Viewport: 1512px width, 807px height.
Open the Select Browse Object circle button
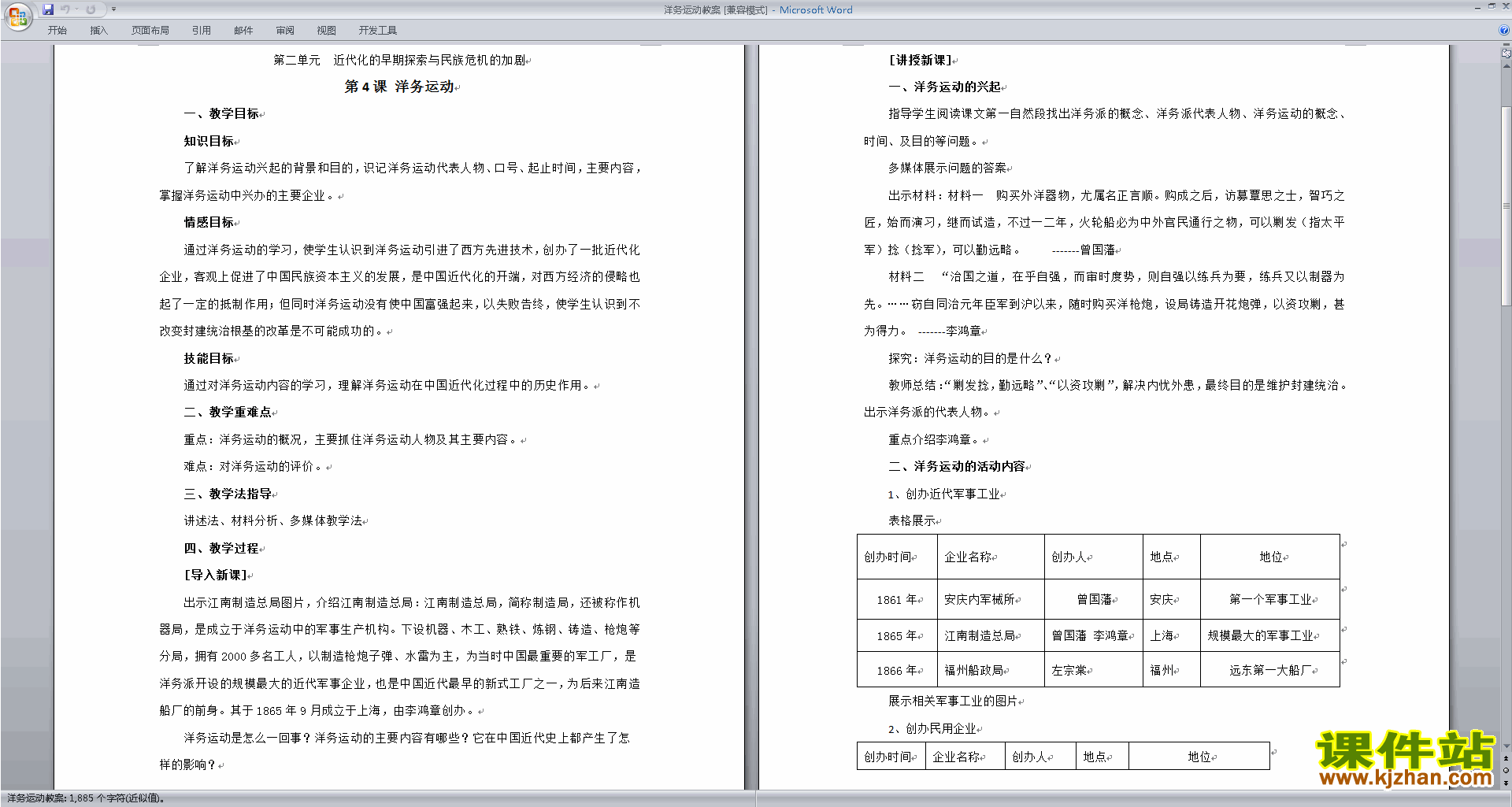coord(1506,770)
